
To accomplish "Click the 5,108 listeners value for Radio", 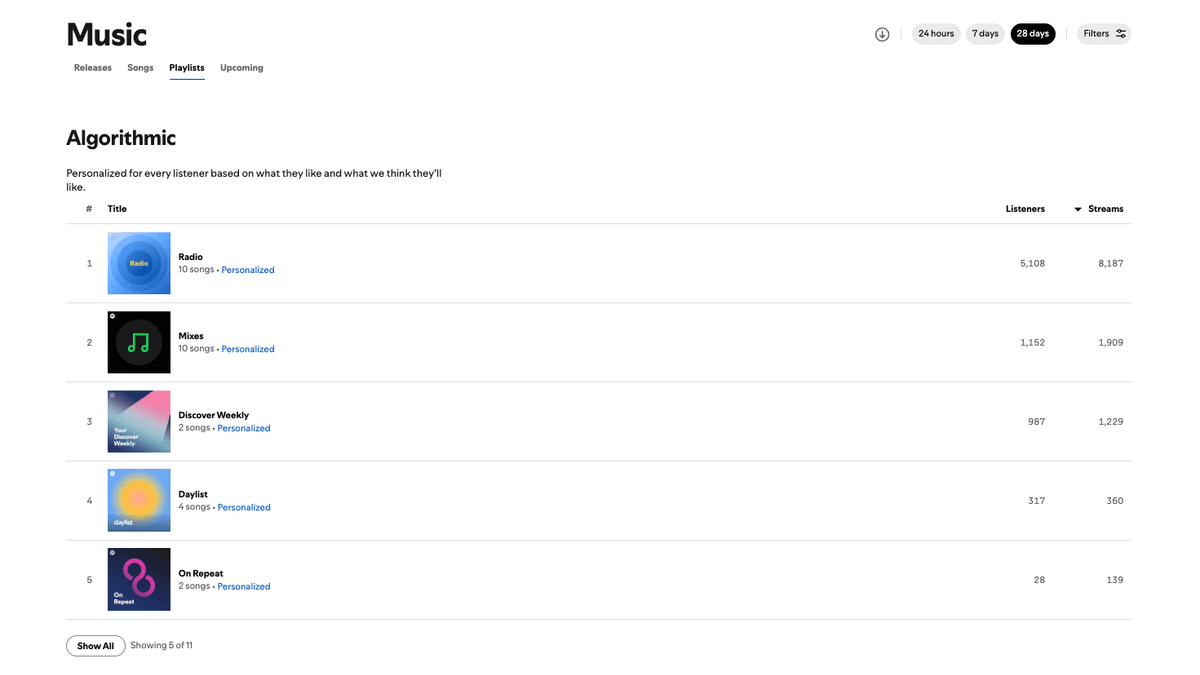I will point(1032,263).
